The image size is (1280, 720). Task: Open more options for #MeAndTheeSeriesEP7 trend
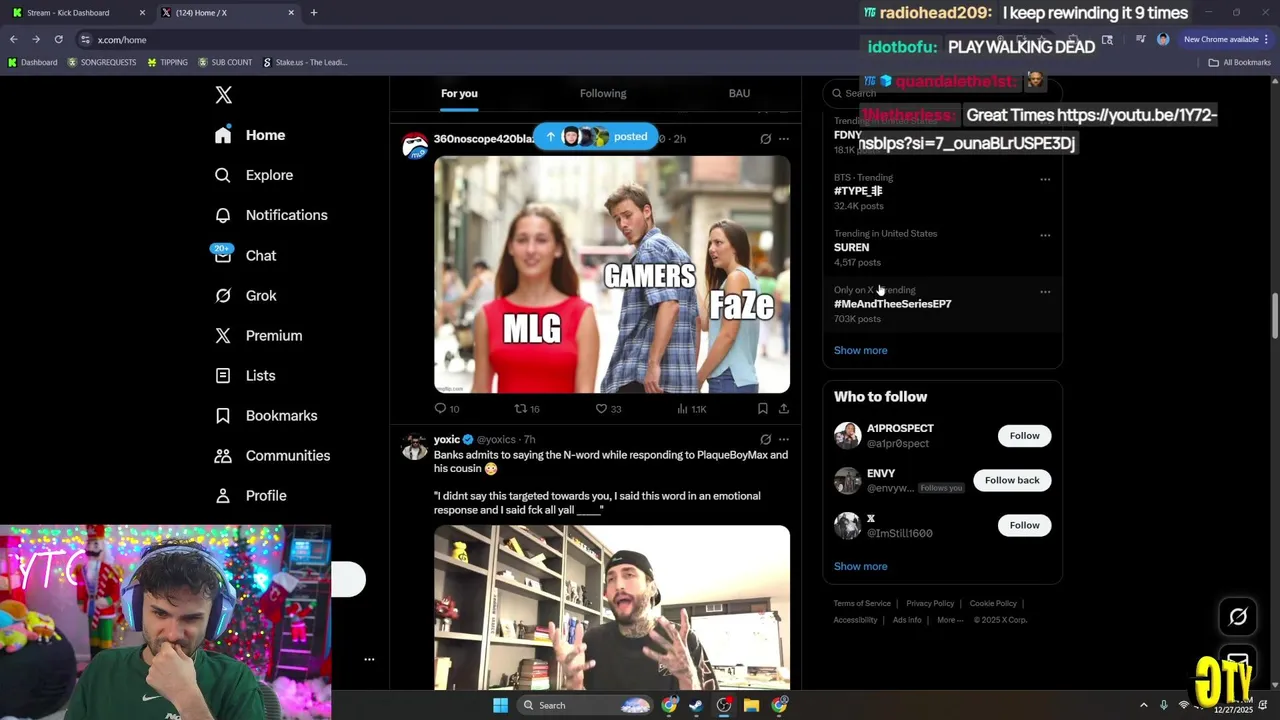click(x=1045, y=292)
